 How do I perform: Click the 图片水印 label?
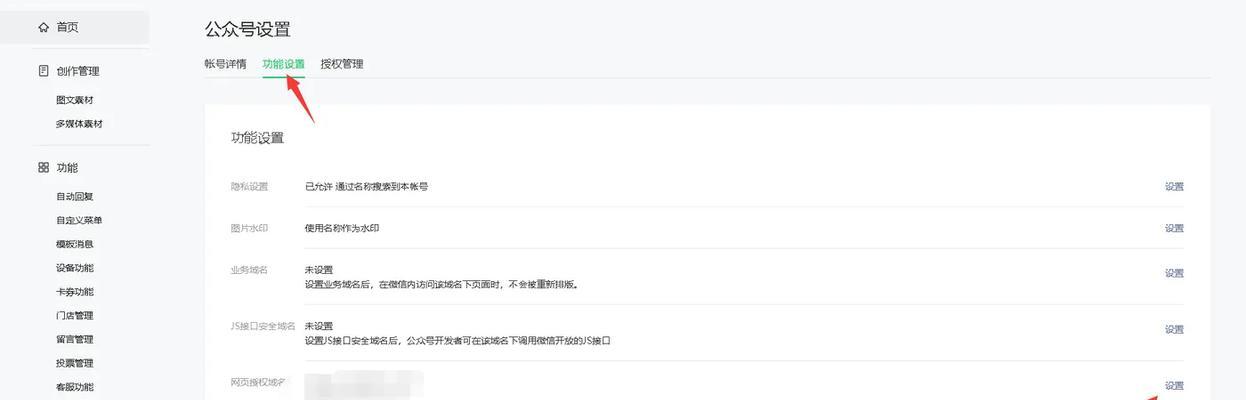point(249,229)
